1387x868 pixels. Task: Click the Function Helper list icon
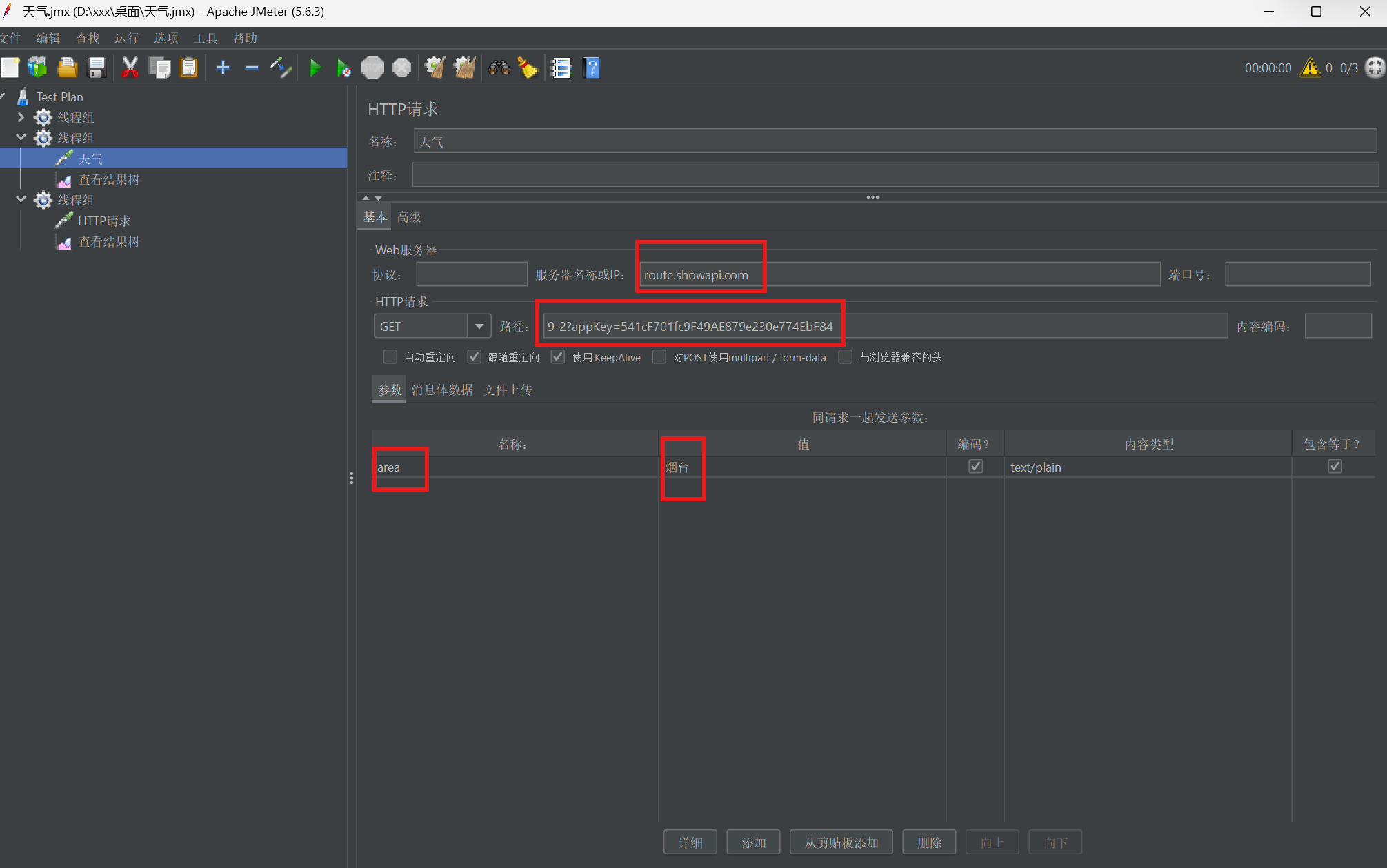point(561,68)
